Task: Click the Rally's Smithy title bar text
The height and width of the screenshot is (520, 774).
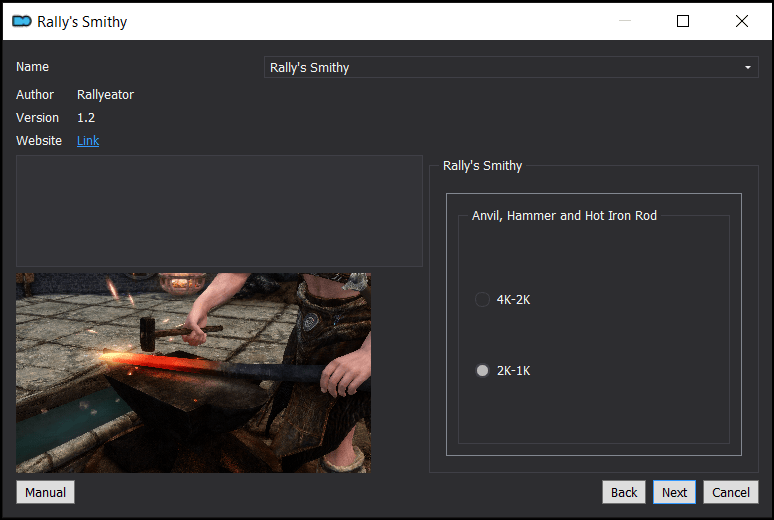Action: tap(82, 22)
